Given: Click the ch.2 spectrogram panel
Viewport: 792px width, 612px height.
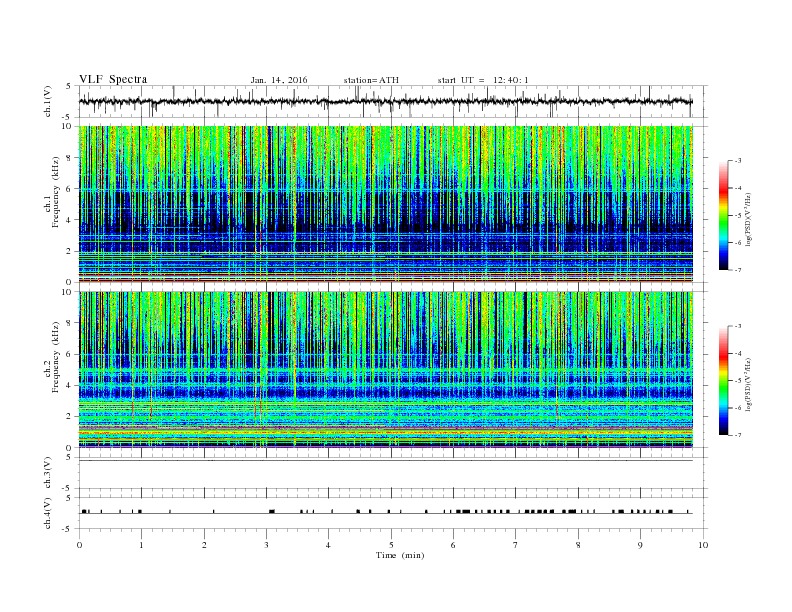Looking at the screenshot, I should pyautogui.click(x=386, y=370).
